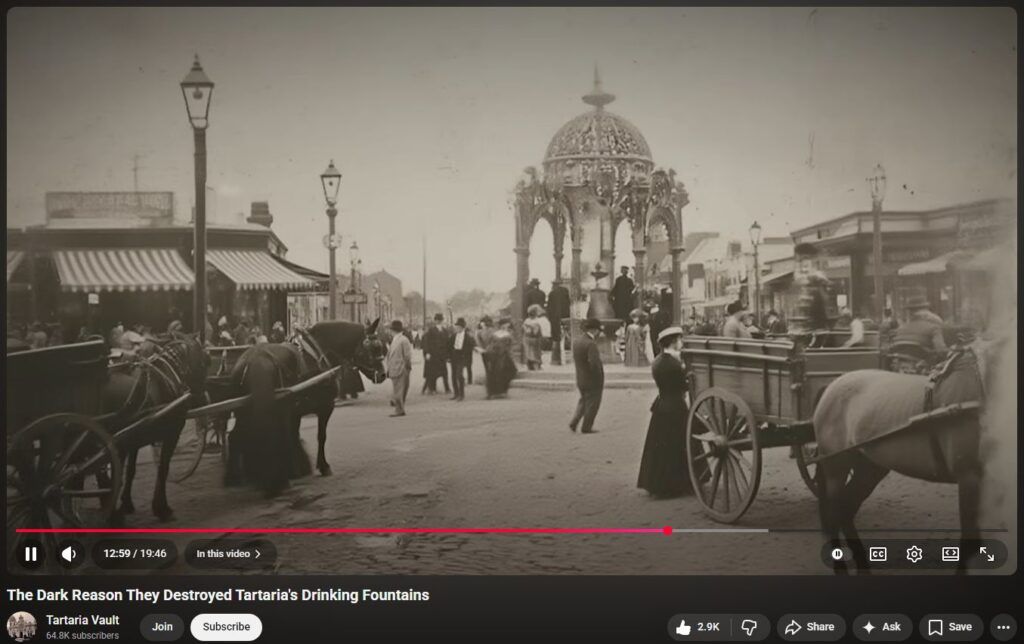
Task: Toggle the autoplay switch
Action: pos(838,554)
